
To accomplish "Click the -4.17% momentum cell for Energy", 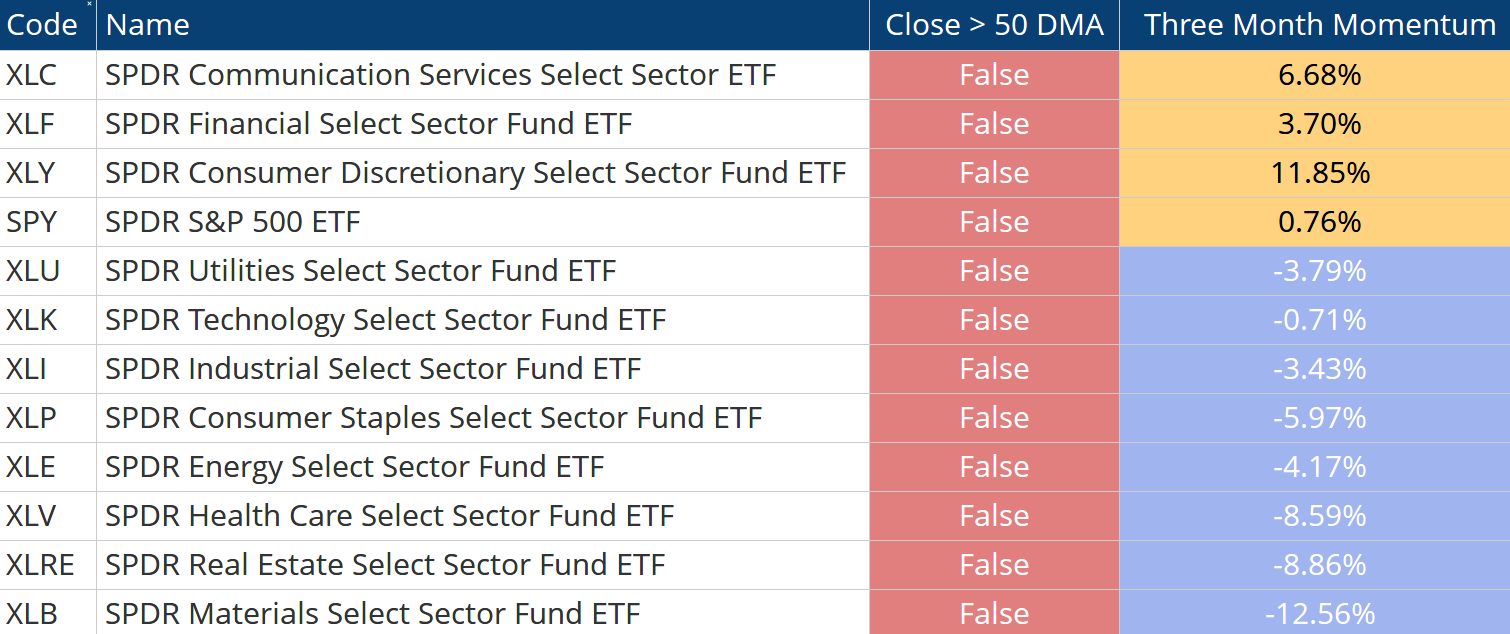I will (1319, 467).
